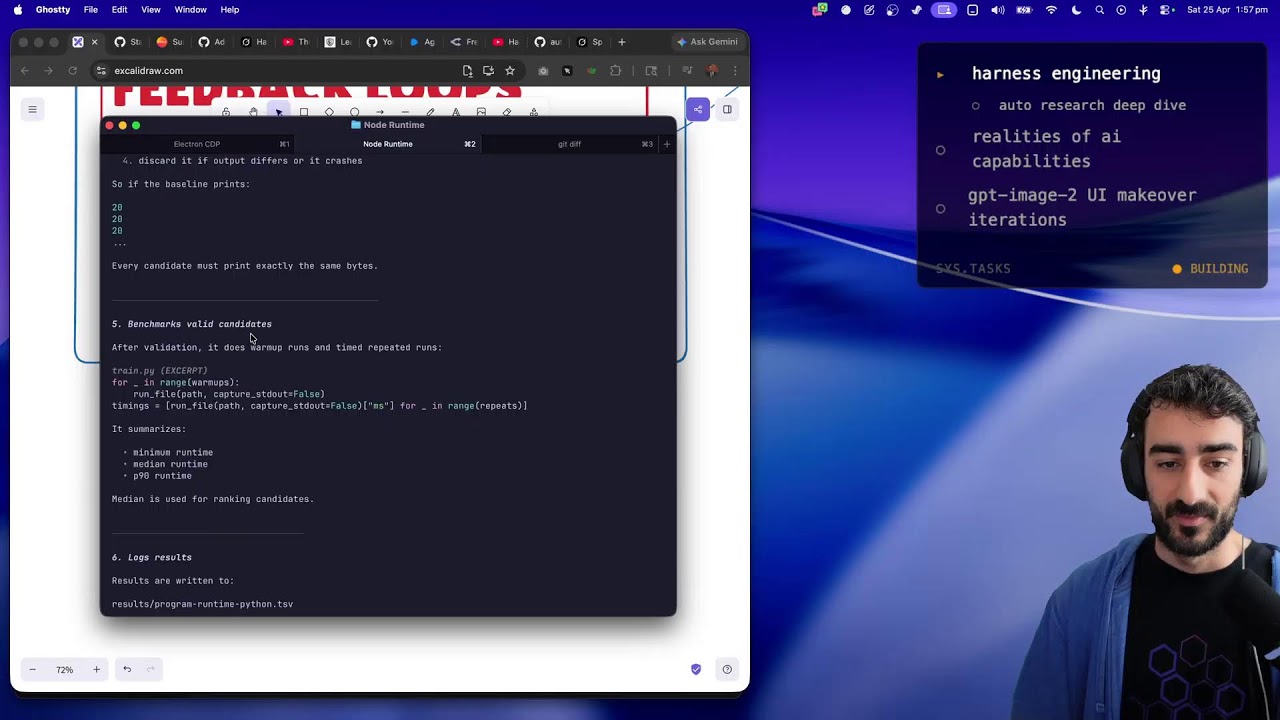Image resolution: width=1280 pixels, height=720 pixels.
Task: Open the Apple menu
Action: [x=17, y=10]
